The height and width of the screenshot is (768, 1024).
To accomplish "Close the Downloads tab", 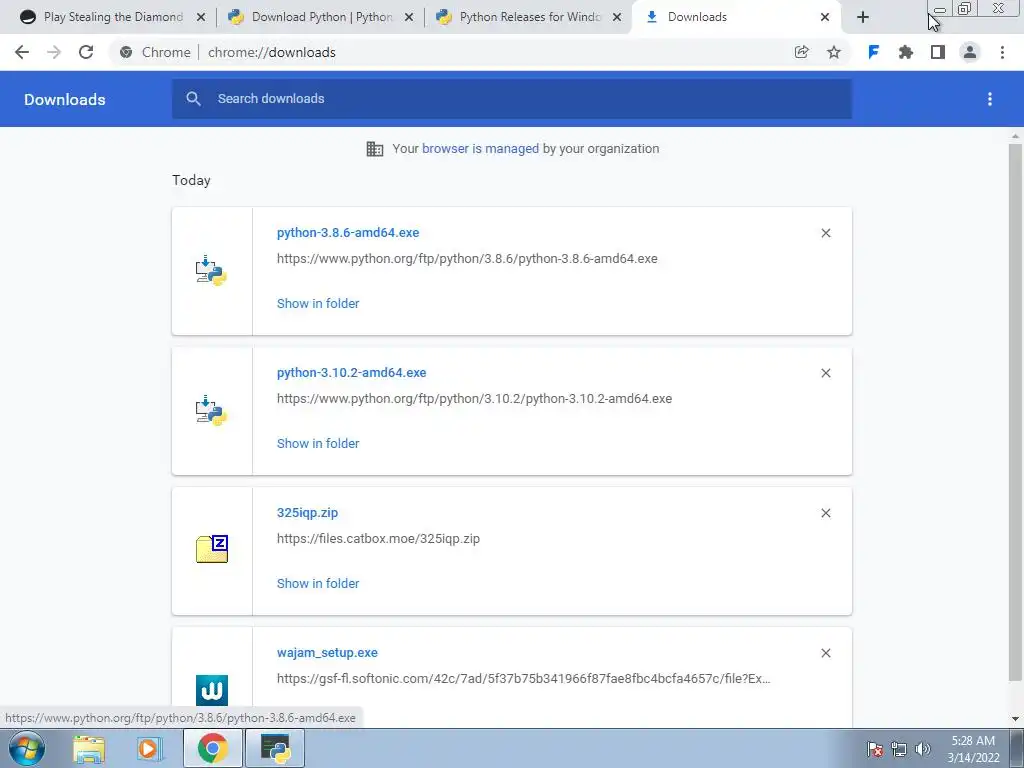I will point(825,17).
